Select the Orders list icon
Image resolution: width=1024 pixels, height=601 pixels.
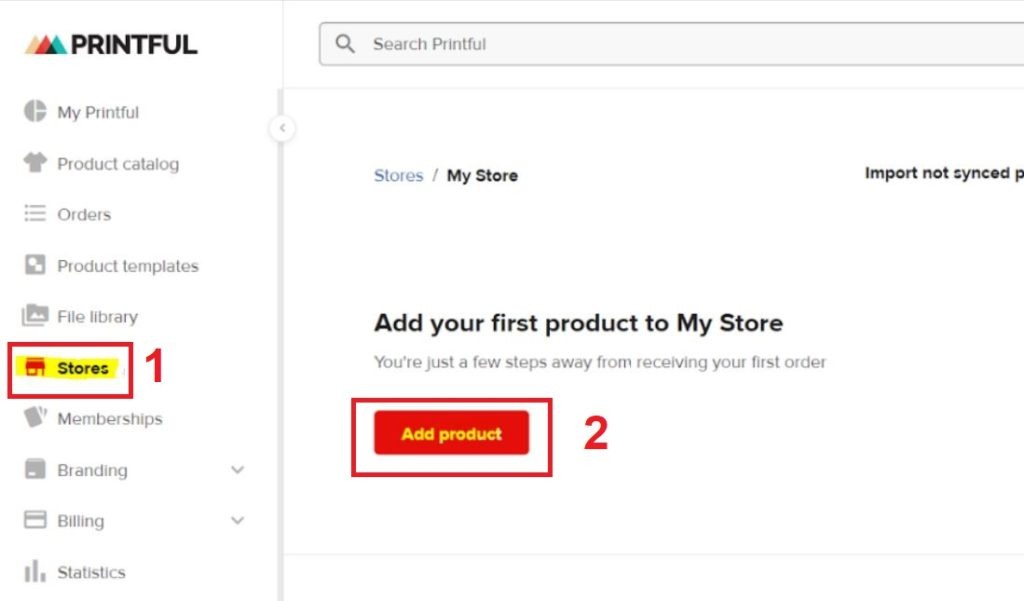pos(35,214)
